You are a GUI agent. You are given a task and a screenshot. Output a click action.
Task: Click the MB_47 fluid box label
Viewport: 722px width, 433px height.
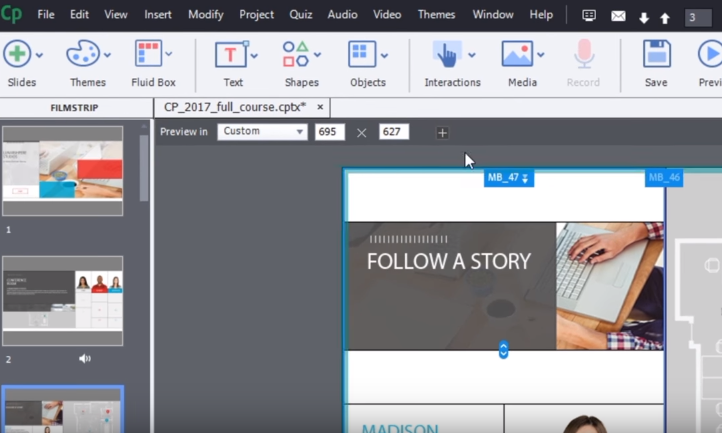coord(509,178)
